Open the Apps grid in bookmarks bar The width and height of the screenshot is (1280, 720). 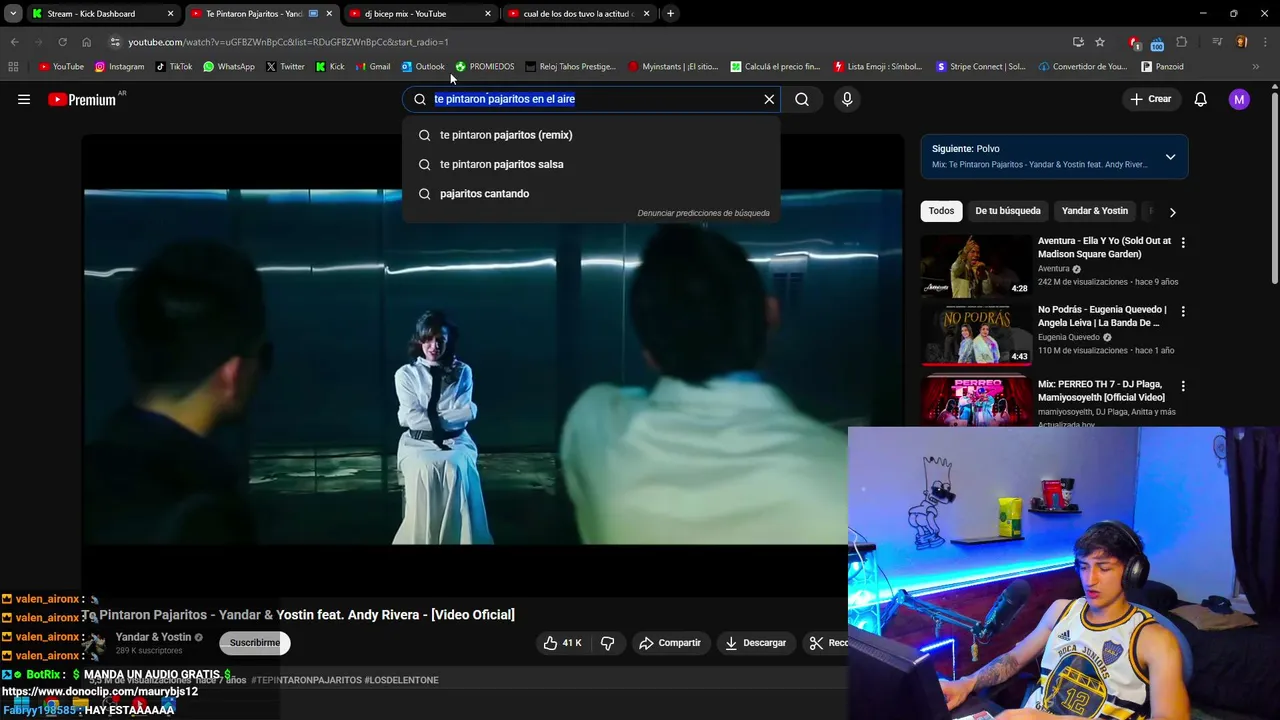pos(13,67)
